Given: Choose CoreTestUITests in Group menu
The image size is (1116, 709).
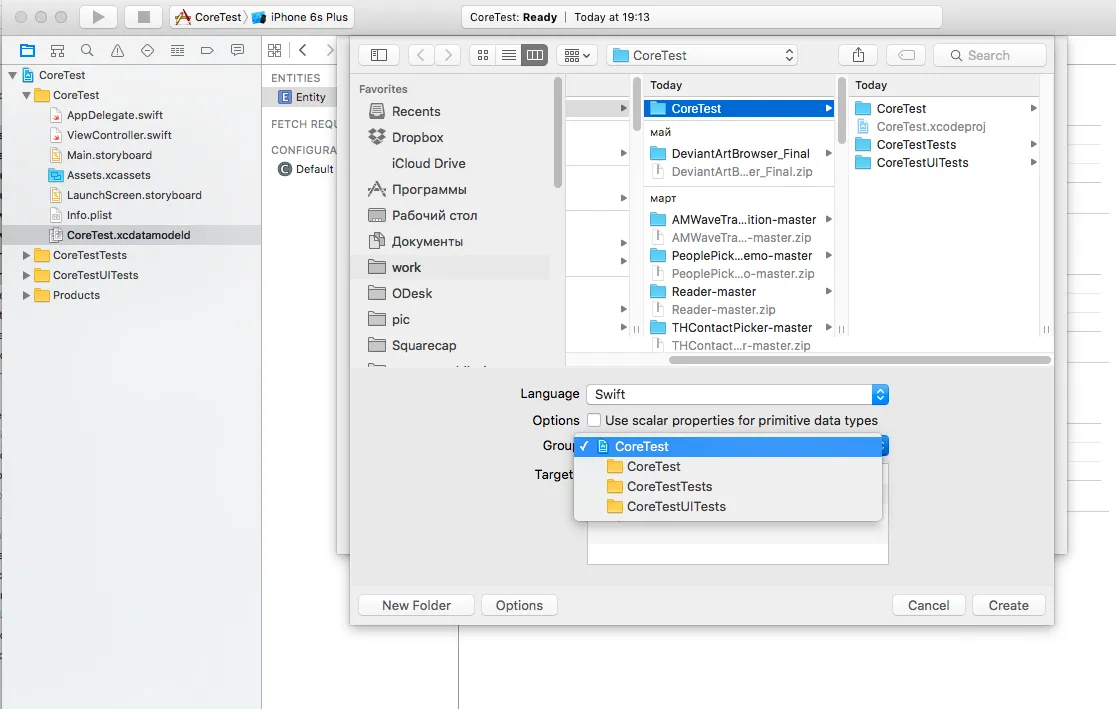Looking at the screenshot, I should click(727, 506).
